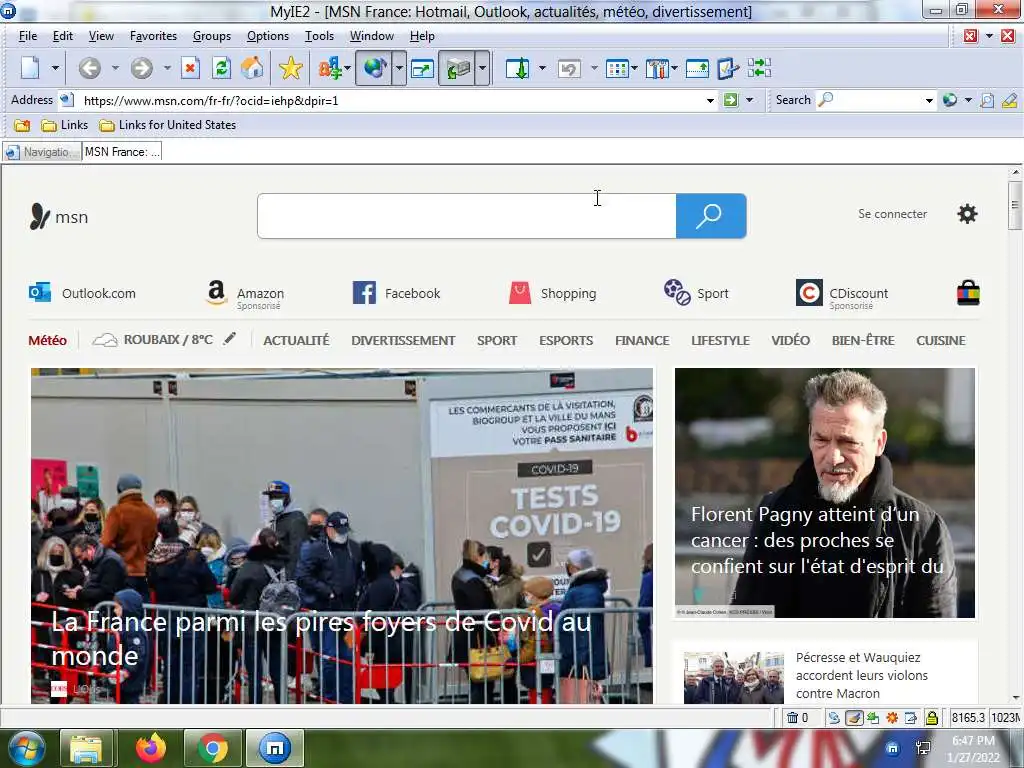Open the dropdown next to the red close-tab icon
This screenshot has height=768, width=1024.
989,36
